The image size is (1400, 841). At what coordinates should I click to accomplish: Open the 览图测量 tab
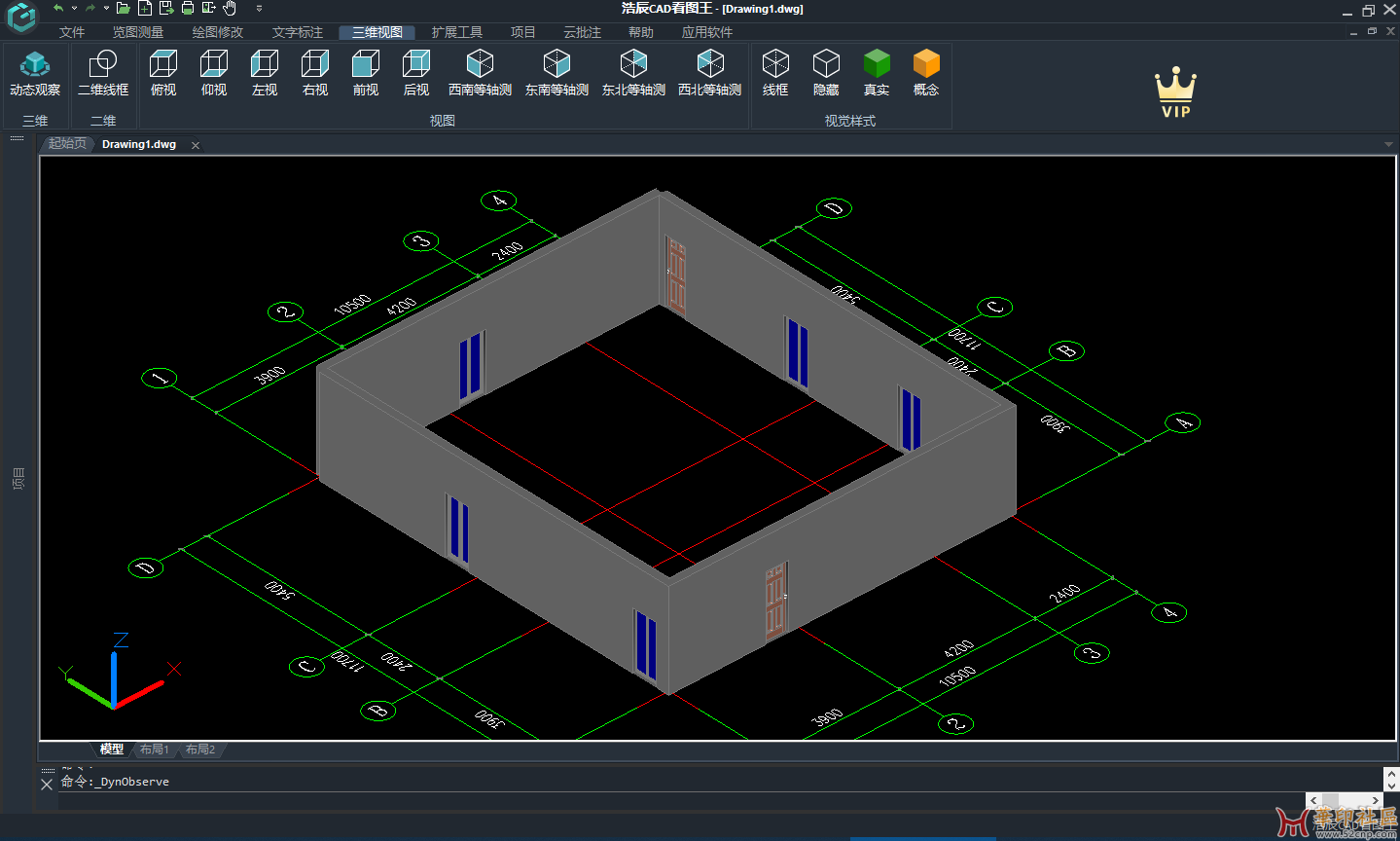138,32
